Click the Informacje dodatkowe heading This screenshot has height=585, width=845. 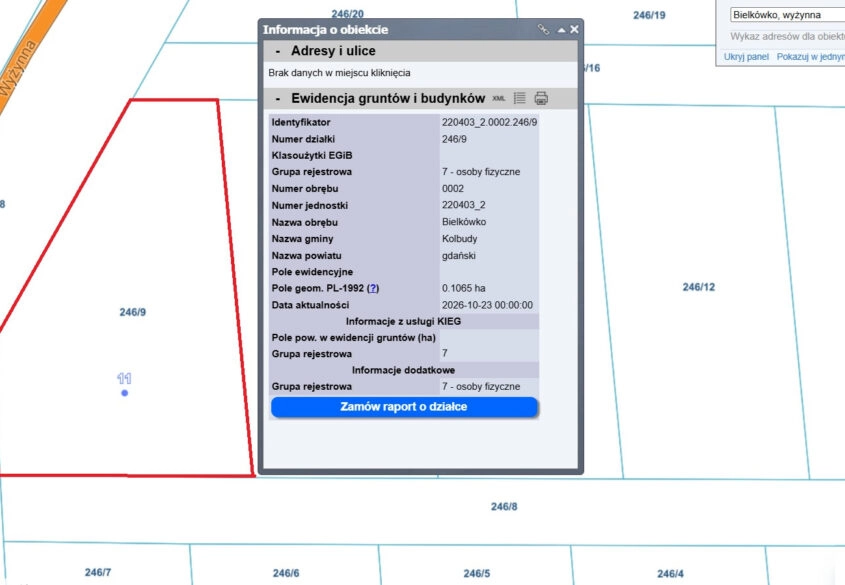[403, 370]
